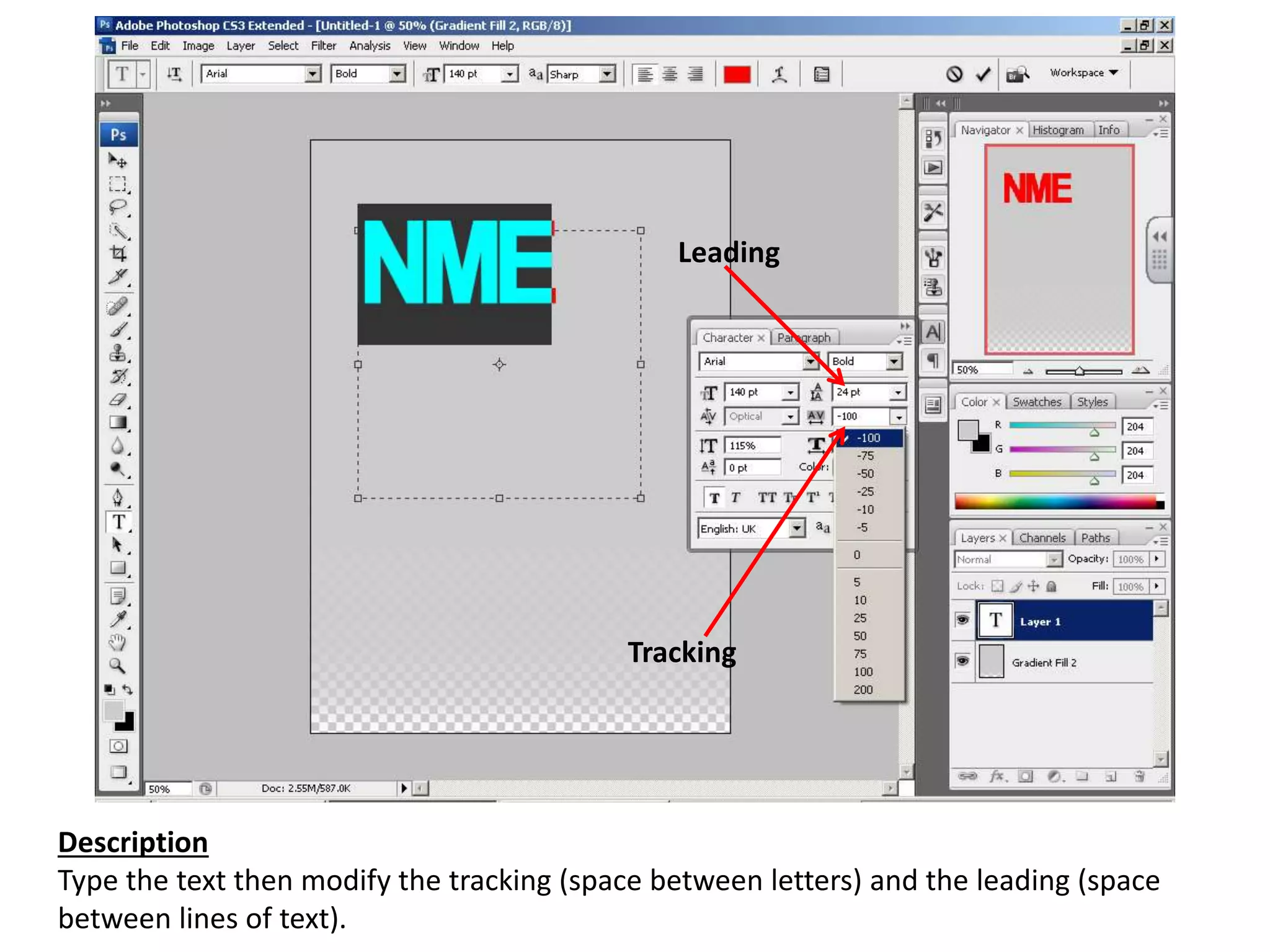Open font style Bold dropdown in options bar
This screenshot has height=952, width=1270.
(x=397, y=74)
